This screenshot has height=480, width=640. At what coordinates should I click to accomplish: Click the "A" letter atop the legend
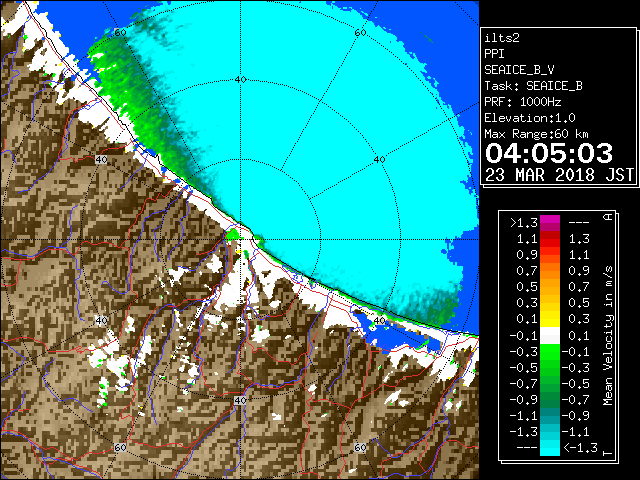(608, 217)
